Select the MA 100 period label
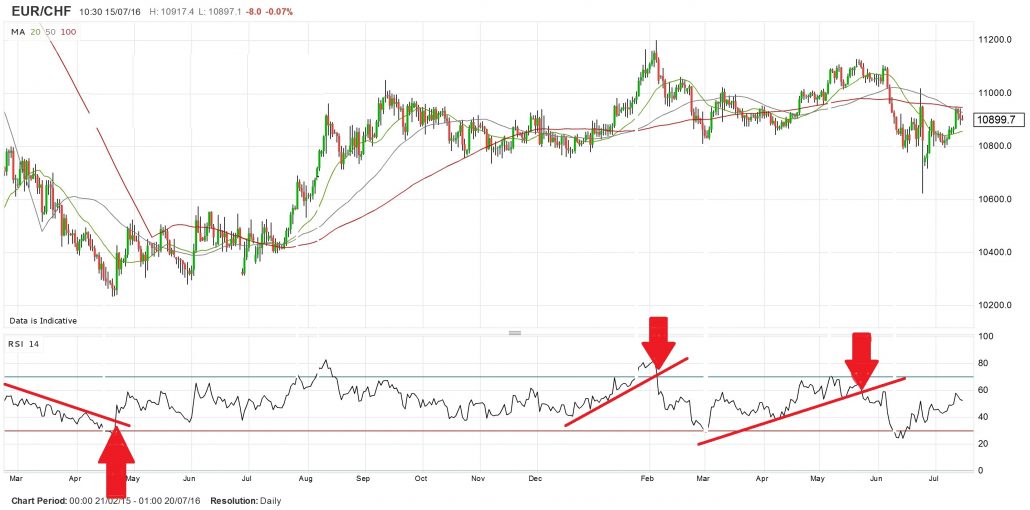1030x510 pixels. point(68,32)
